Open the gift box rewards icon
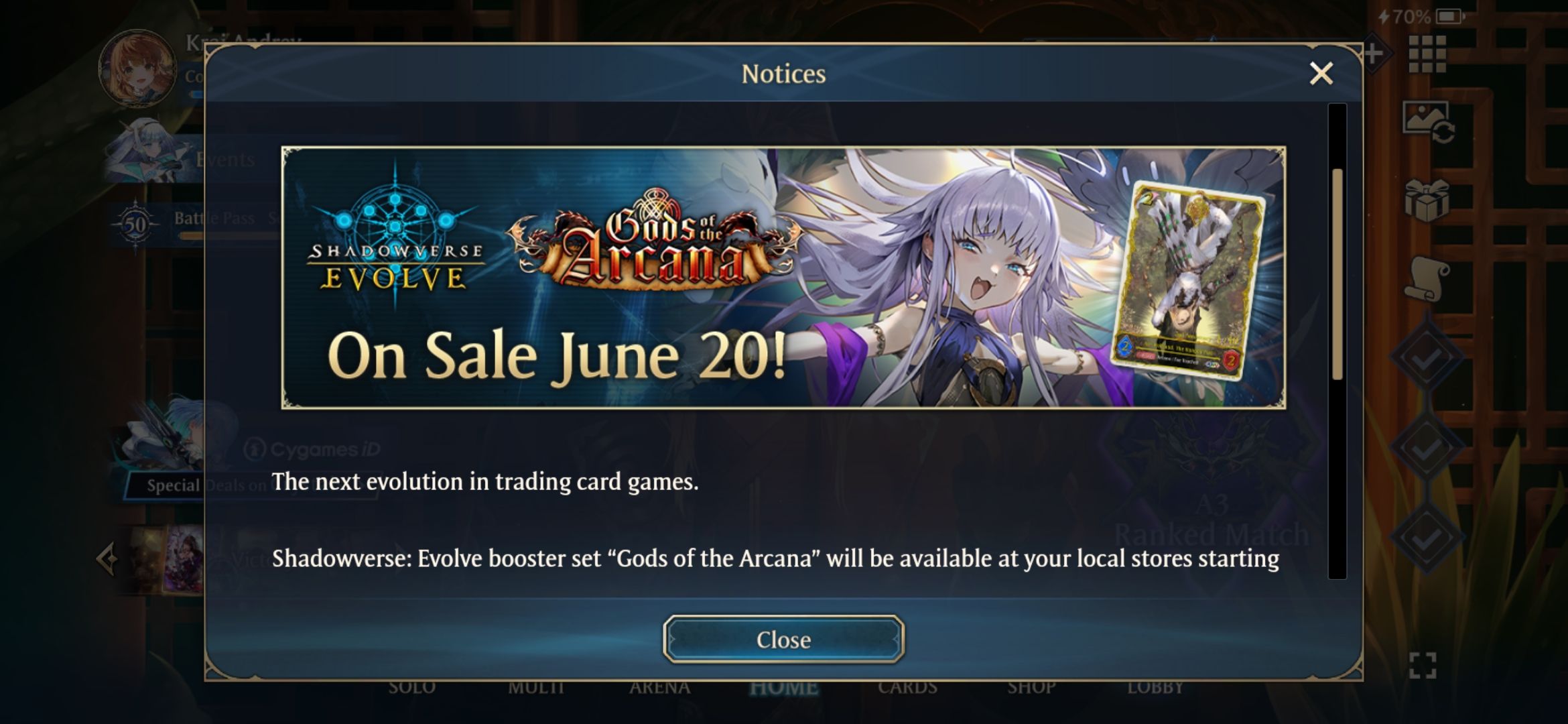This screenshot has height=724, width=1568. tap(1427, 199)
